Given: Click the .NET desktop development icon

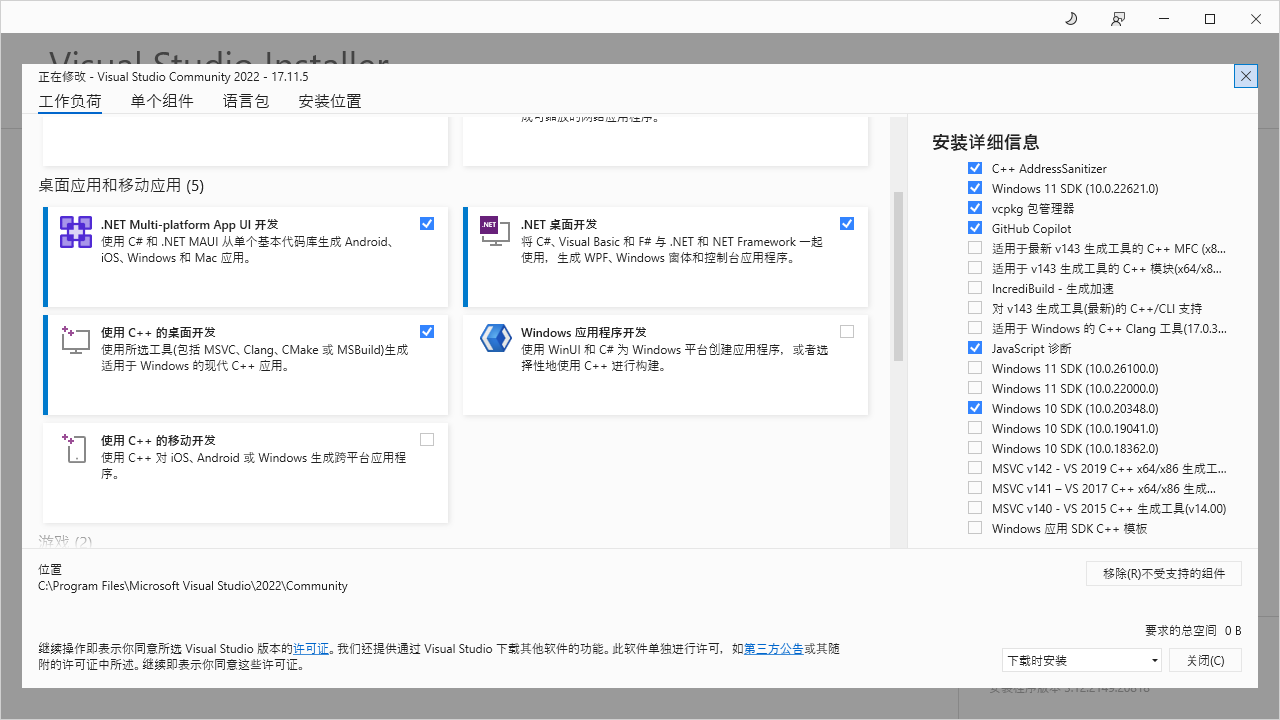Looking at the screenshot, I should (496, 232).
